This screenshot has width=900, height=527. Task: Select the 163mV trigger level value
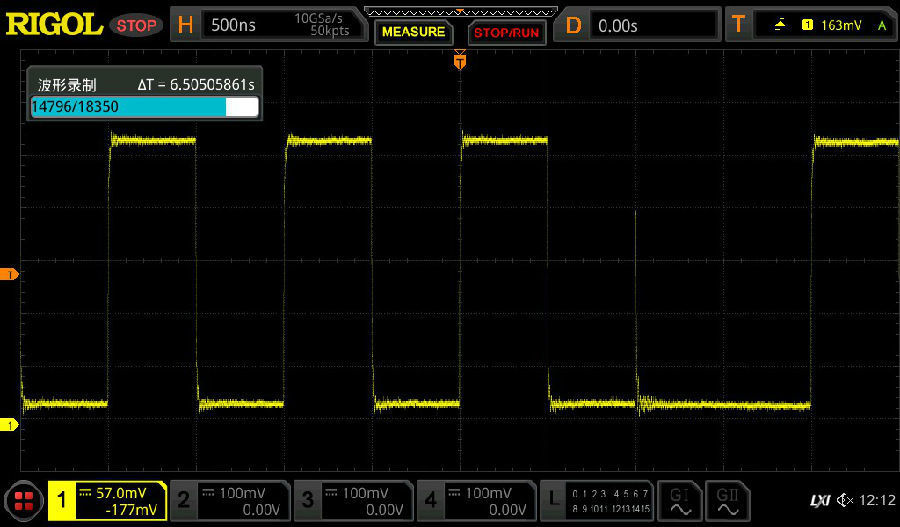841,25
